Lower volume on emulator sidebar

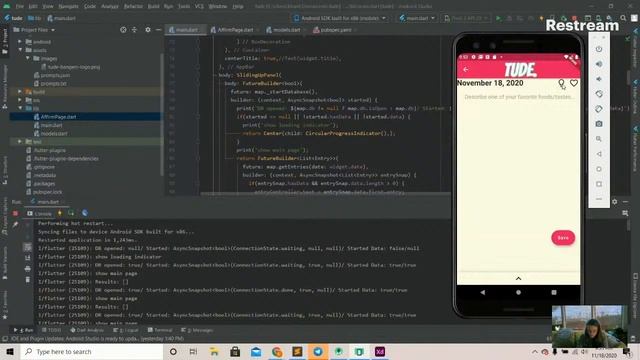[x=599, y=79]
